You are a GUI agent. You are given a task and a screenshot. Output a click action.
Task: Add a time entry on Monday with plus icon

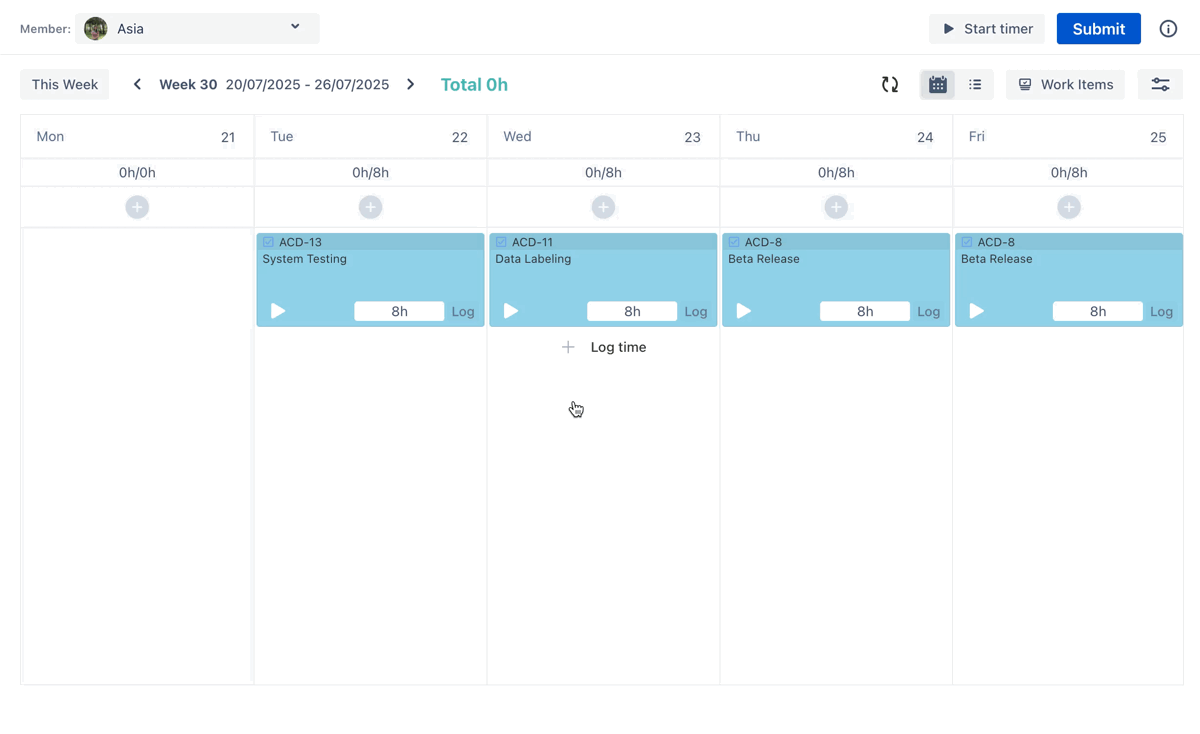[x=137, y=207]
